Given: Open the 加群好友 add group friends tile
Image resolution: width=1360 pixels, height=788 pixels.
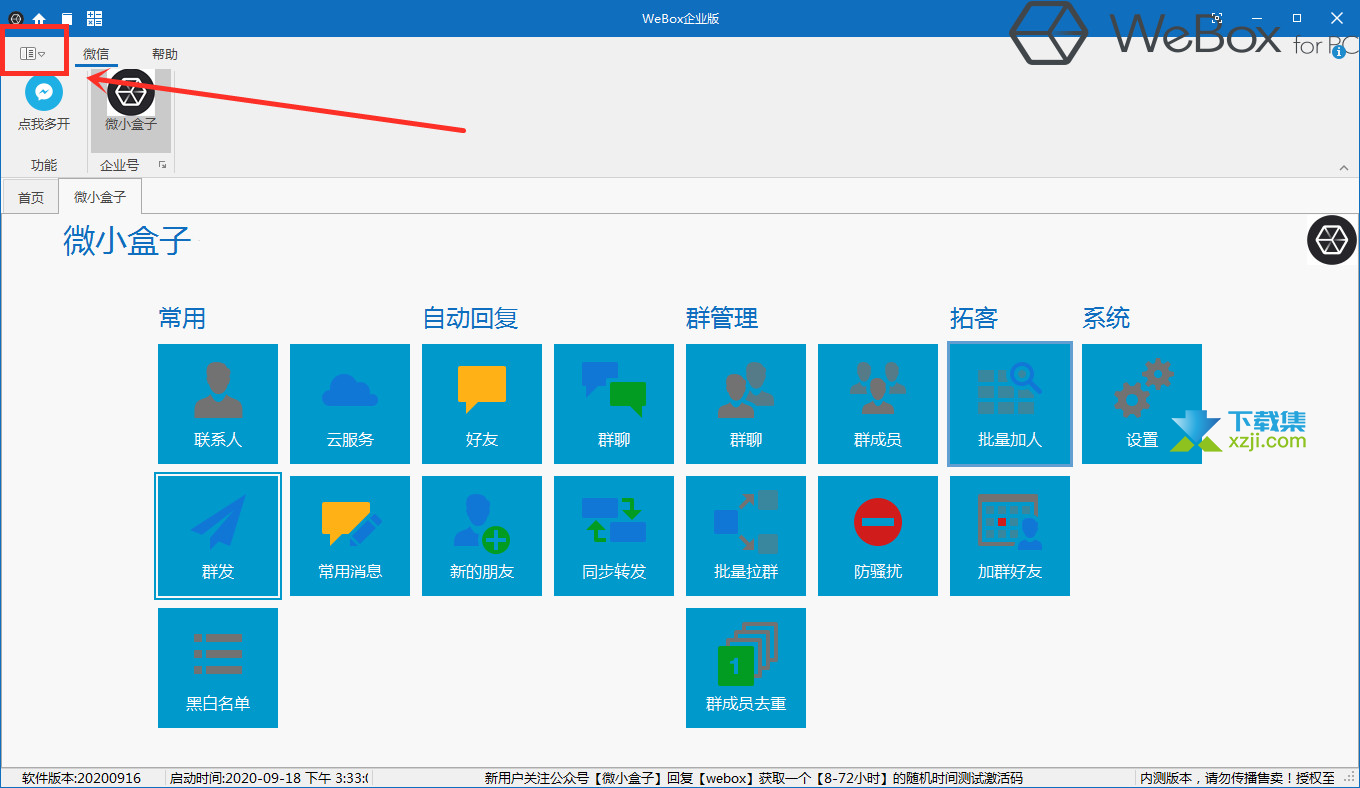Looking at the screenshot, I should pos(1010,536).
